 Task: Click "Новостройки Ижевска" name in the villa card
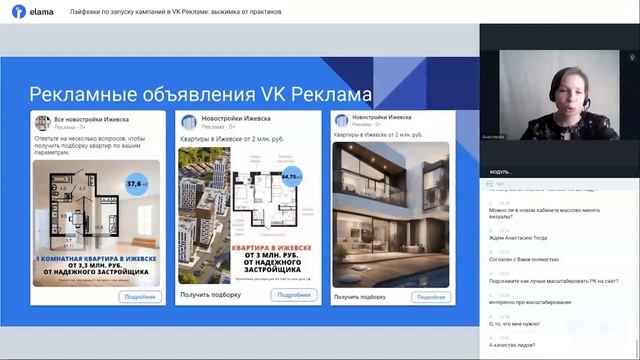tap(382, 117)
